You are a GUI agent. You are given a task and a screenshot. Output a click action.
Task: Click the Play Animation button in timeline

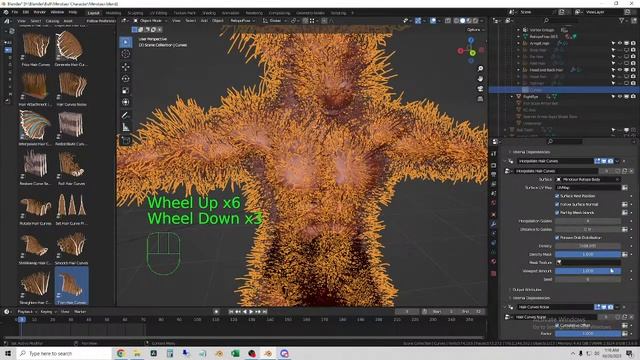251,311
